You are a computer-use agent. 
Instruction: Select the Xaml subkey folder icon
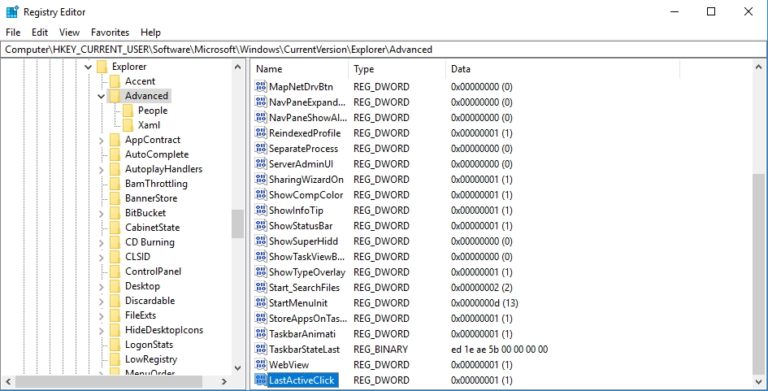[128, 125]
